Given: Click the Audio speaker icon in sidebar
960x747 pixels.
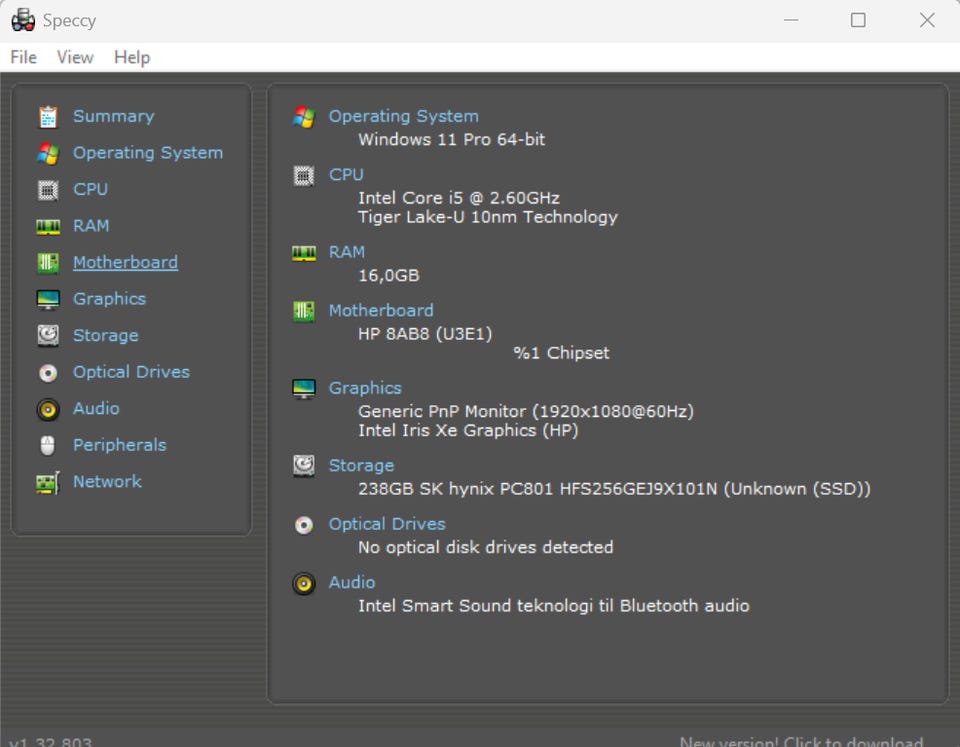Looking at the screenshot, I should 48,409.
